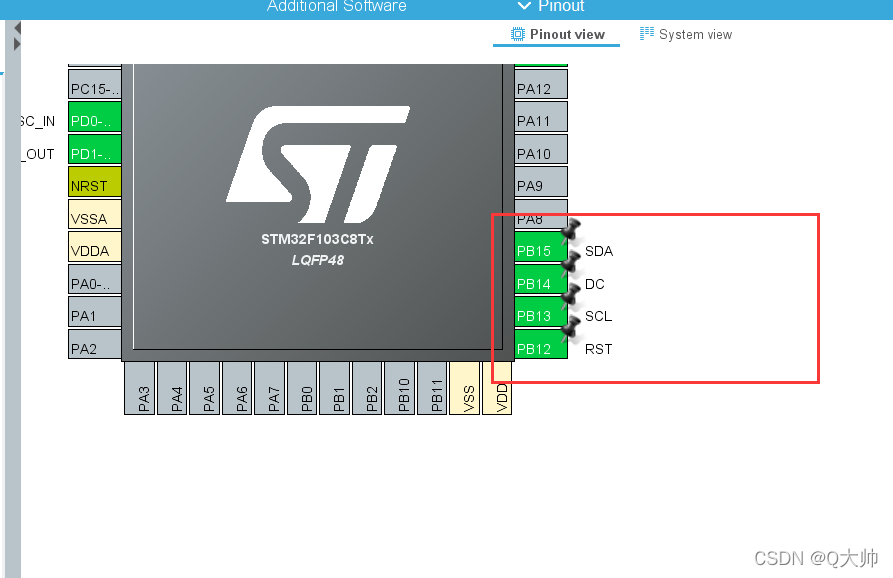Viewport: 893px width, 578px height.
Task: Select the PA7 pin
Action: coord(269,388)
